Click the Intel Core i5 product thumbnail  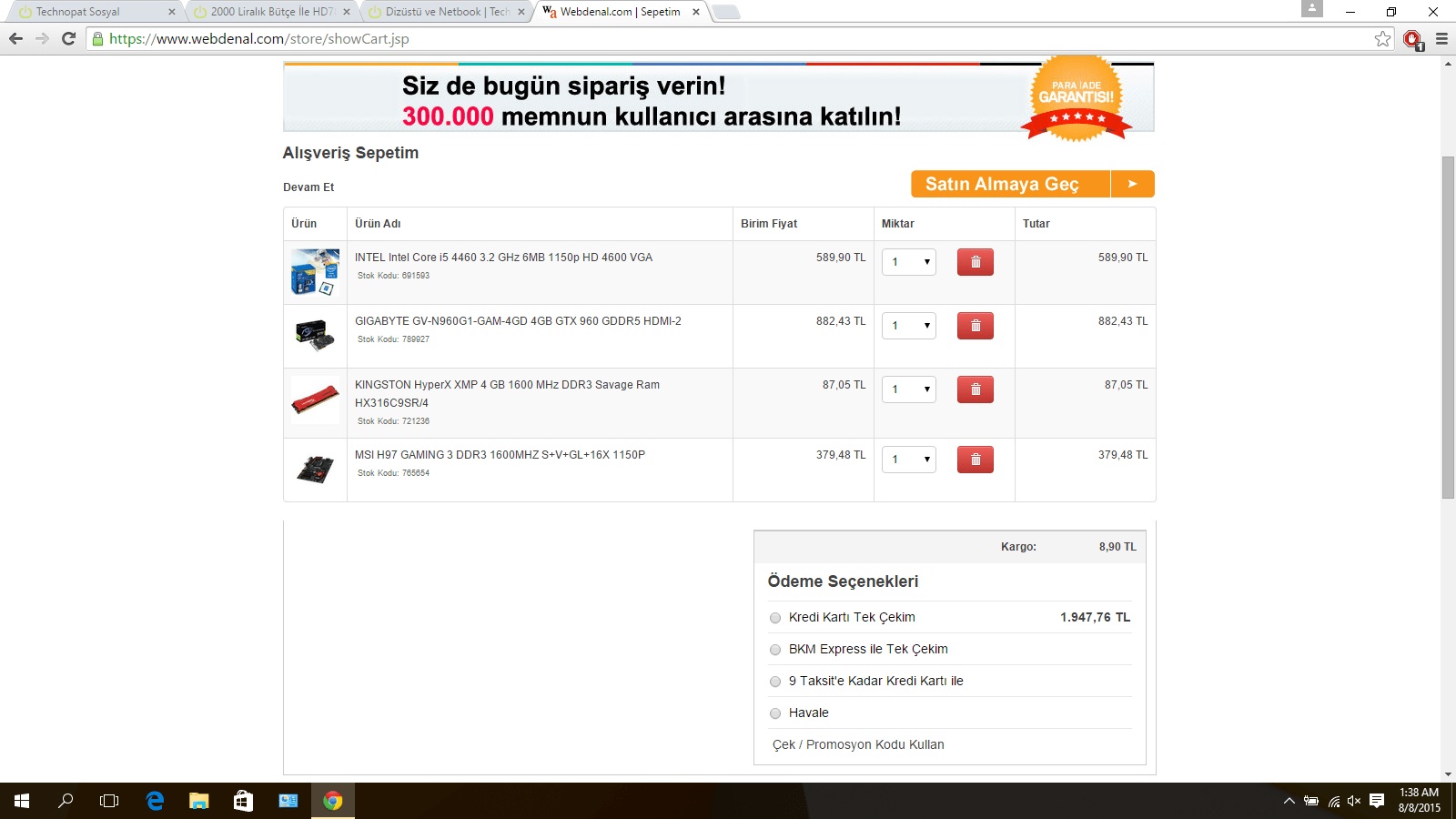point(315,272)
